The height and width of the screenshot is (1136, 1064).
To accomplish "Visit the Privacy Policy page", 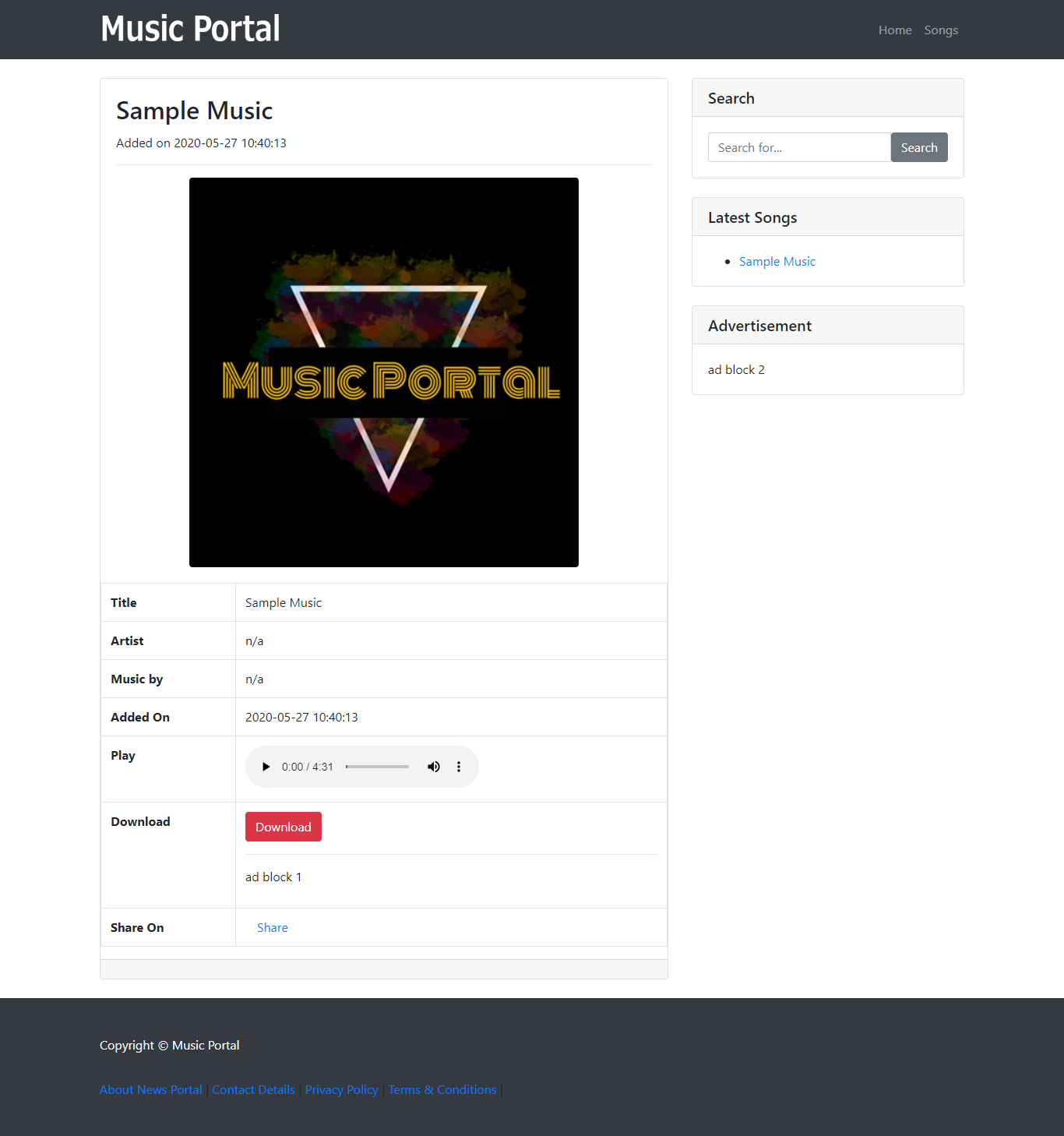I will [341, 1089].
